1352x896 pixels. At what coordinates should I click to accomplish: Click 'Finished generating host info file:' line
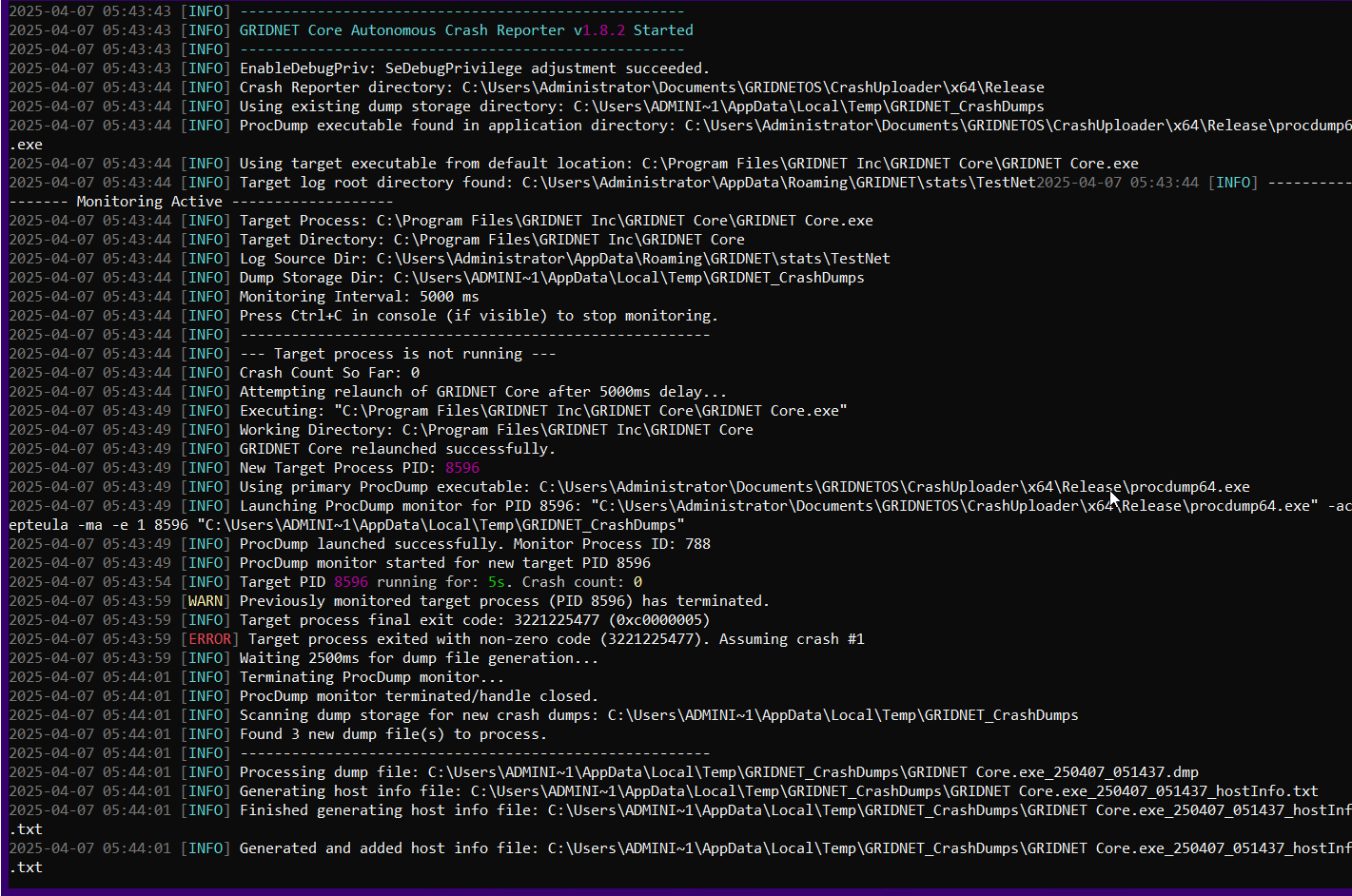795,810
